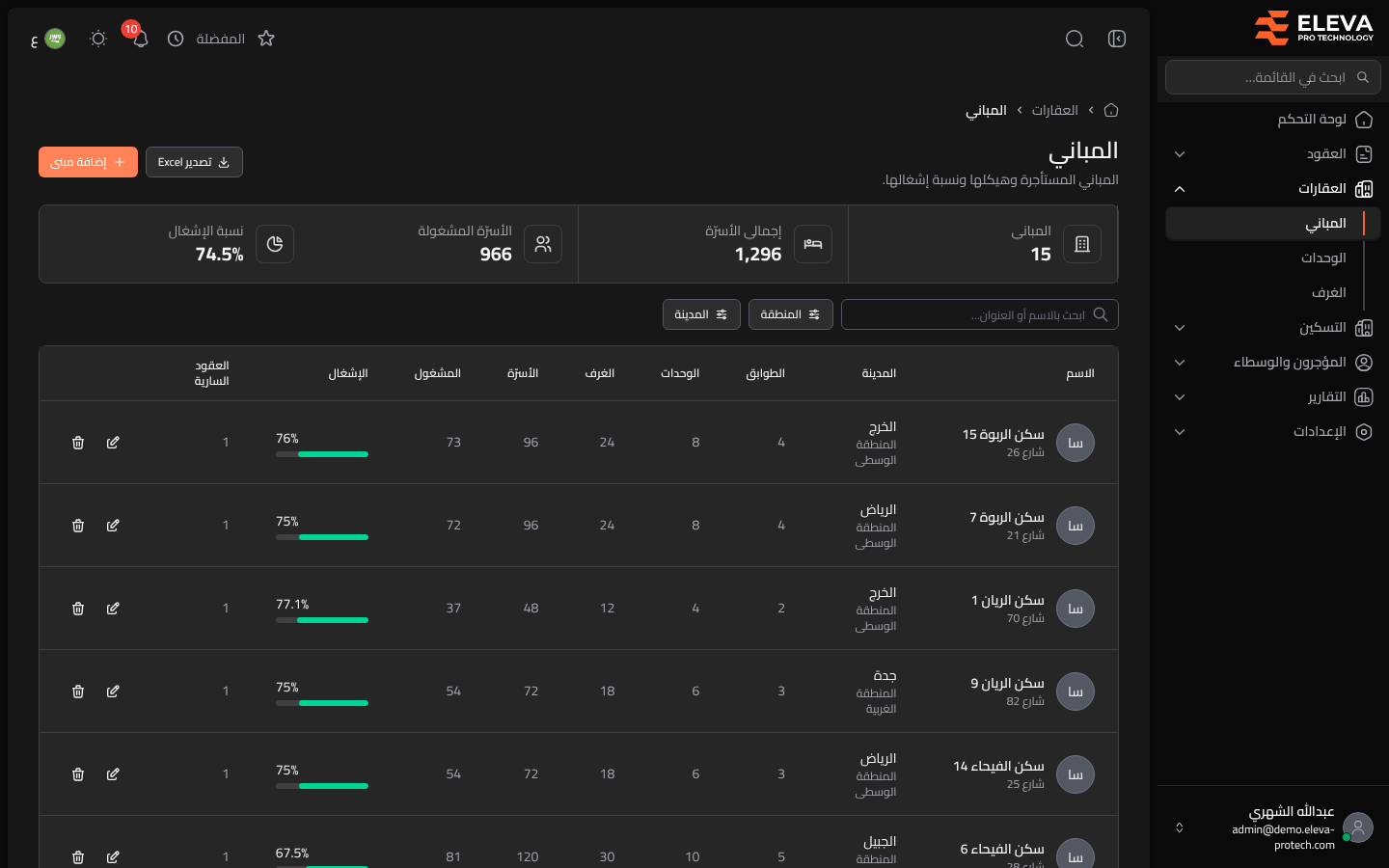Viewport: 1389px width, 868px height.
Task: Go to لوحة التحكم in the sidebar
Action: pos(1273,120)
